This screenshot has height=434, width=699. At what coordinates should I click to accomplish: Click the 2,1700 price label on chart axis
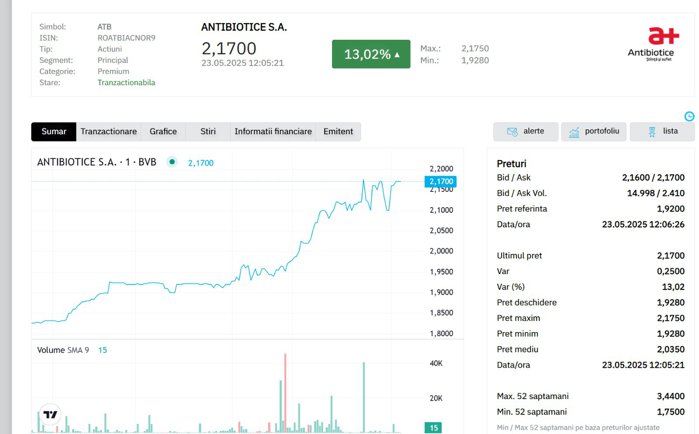click(440, 181)
